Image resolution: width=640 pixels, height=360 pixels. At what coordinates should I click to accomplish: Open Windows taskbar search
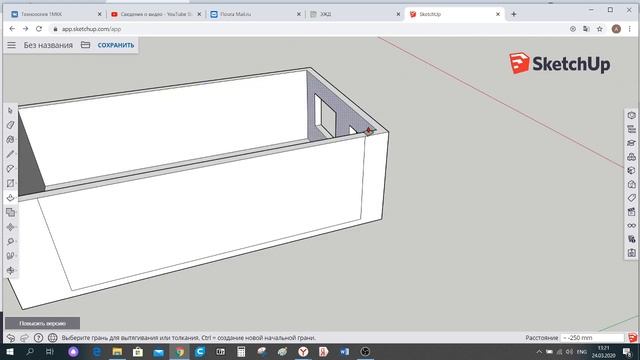pos(30,351)
